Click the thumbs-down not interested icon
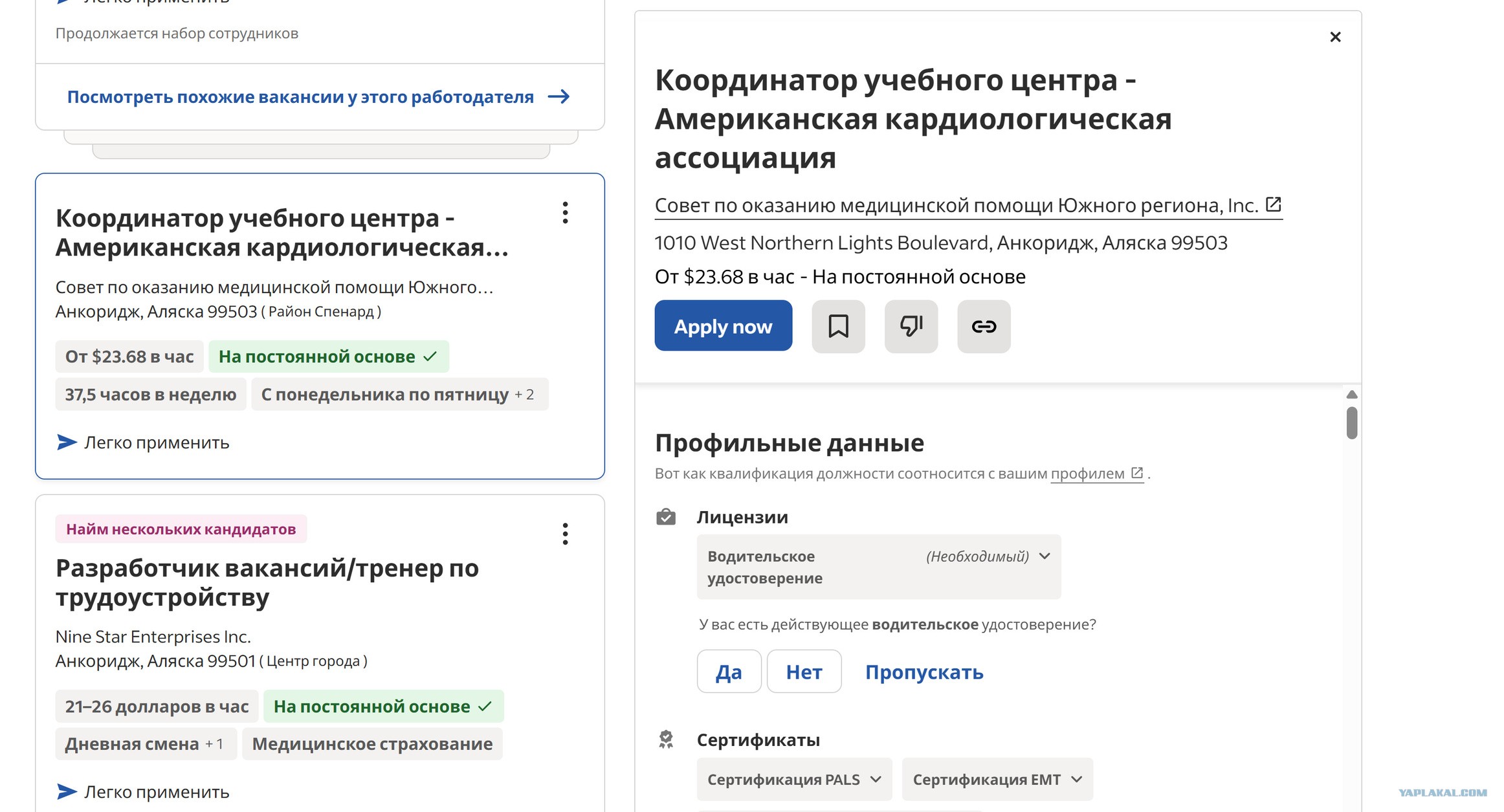 click(x=911, y=326)
